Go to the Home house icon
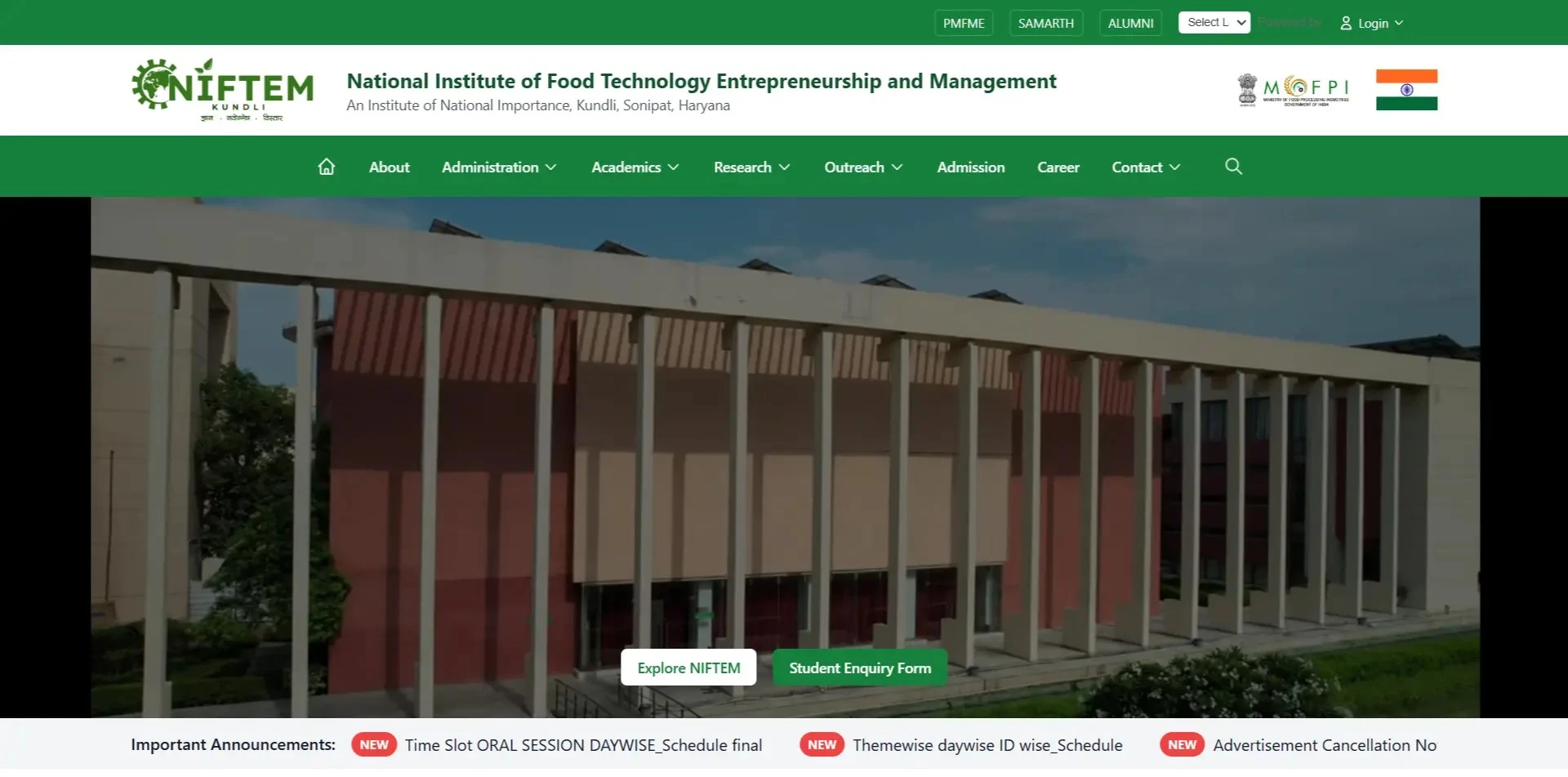This screenshot has height=777, width=1568. [x=326, y=168]
